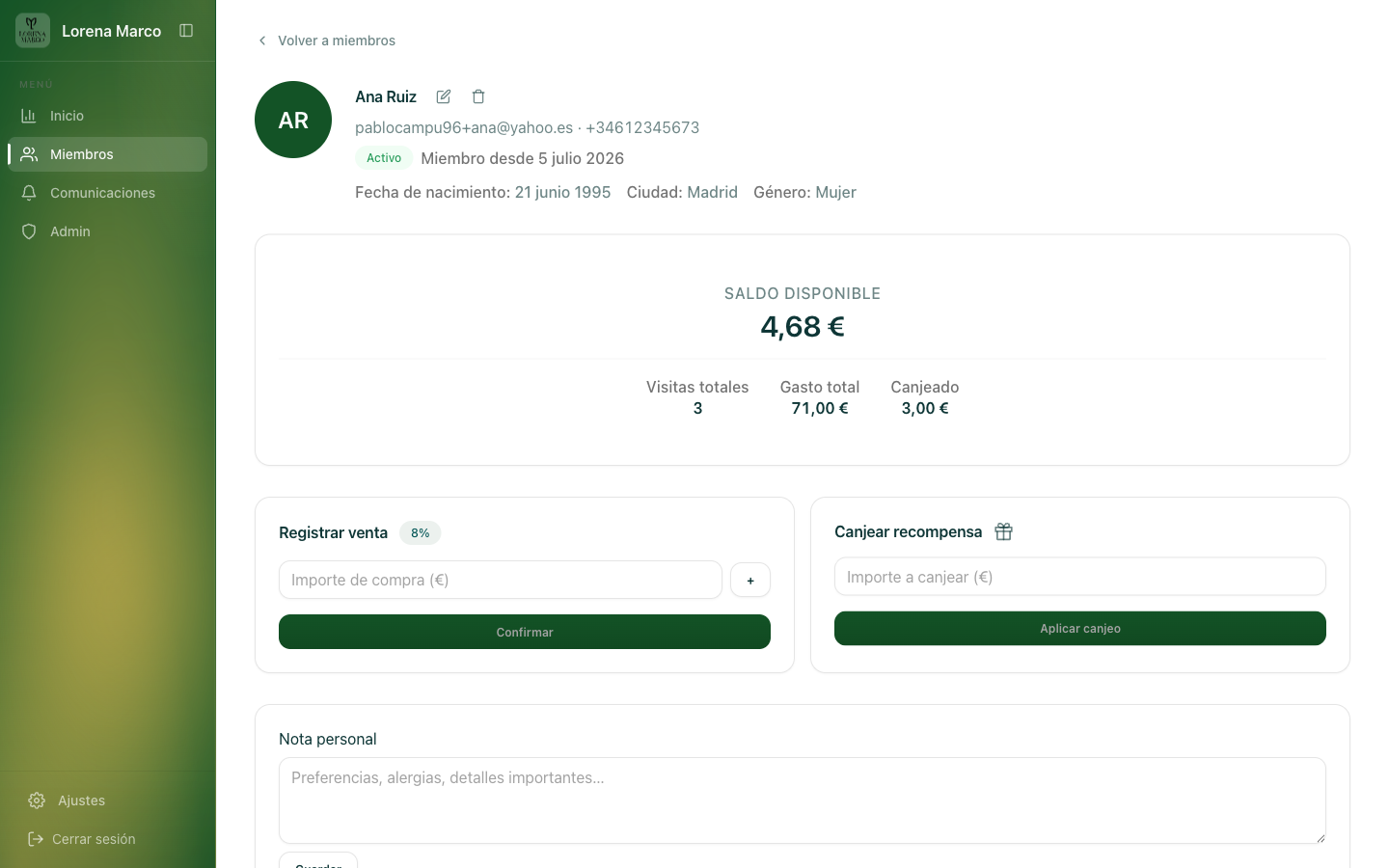Screen dimensions: 1389x868
Task: Open the Miembros section
Action: [x=107, y=154]
